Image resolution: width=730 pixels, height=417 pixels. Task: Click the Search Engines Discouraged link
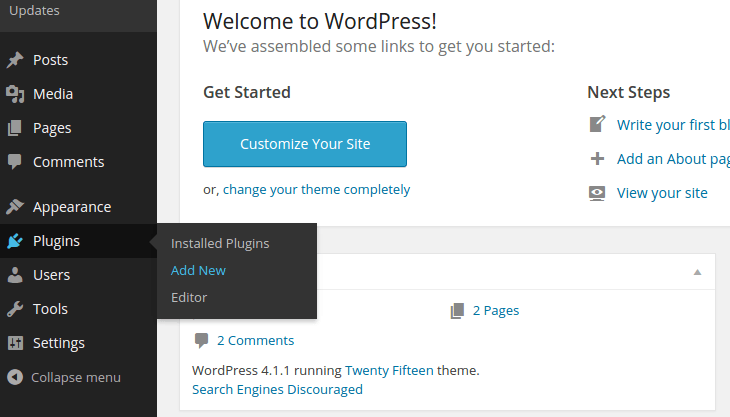(x=277, y=389)
